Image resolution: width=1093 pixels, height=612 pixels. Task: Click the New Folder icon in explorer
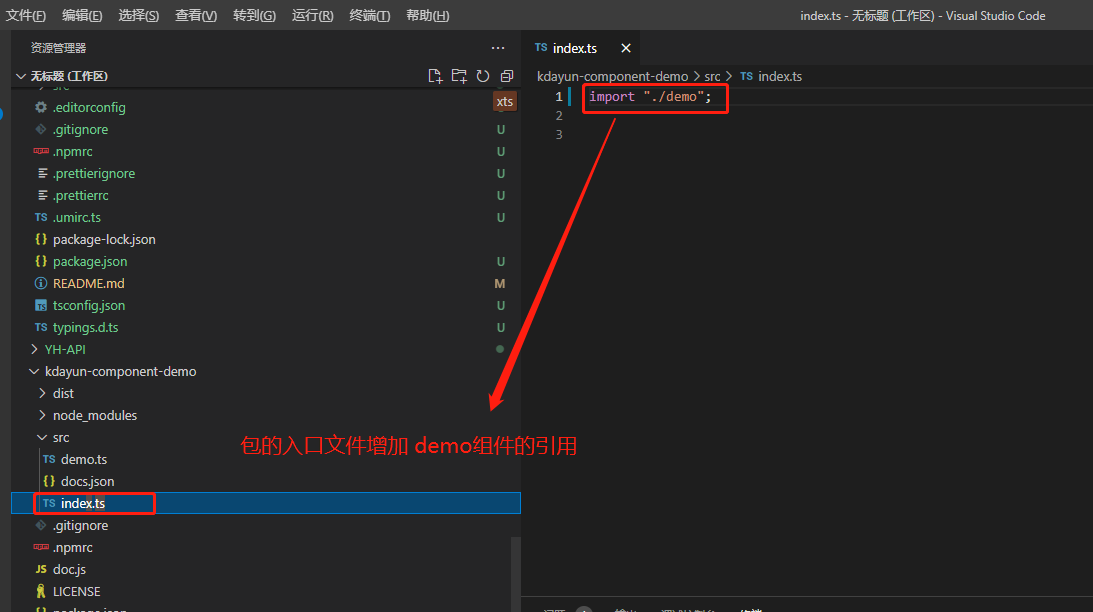[459, 76]
